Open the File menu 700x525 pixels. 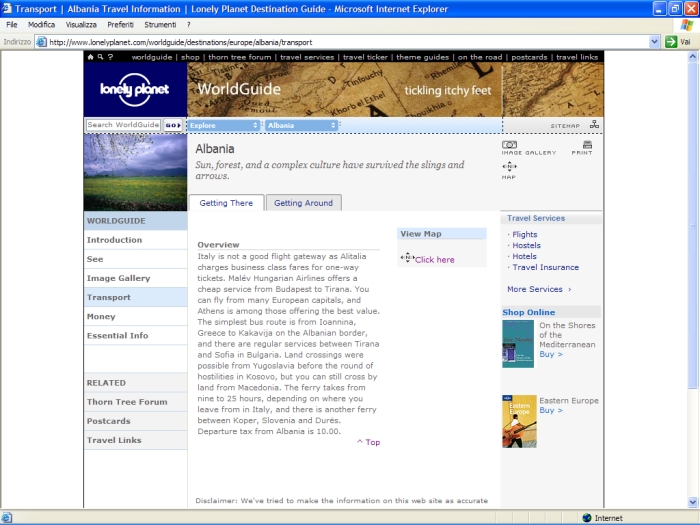12,25
